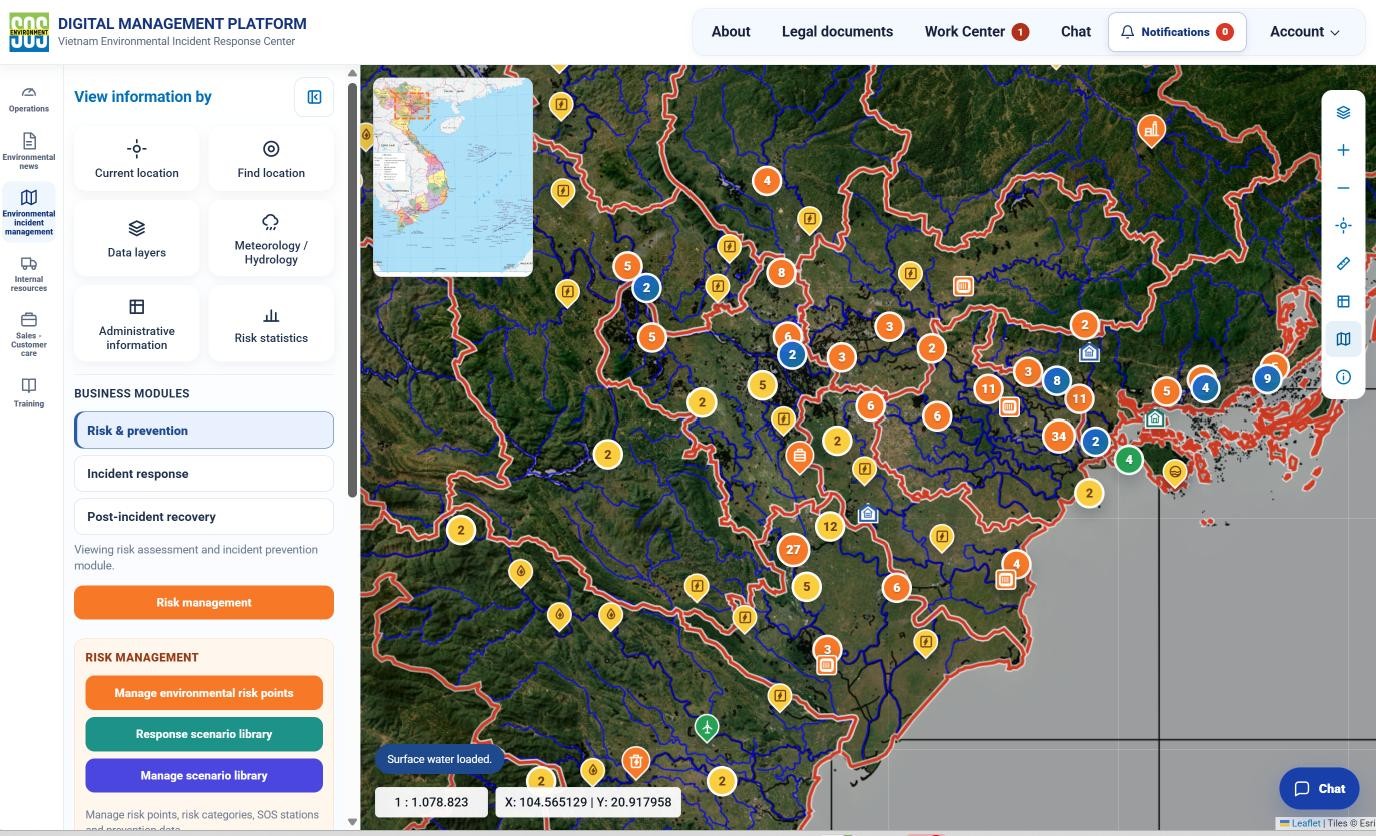Open the Response scenario library
This screenshot has width=1376, height=836.
(x=204, y=734)
